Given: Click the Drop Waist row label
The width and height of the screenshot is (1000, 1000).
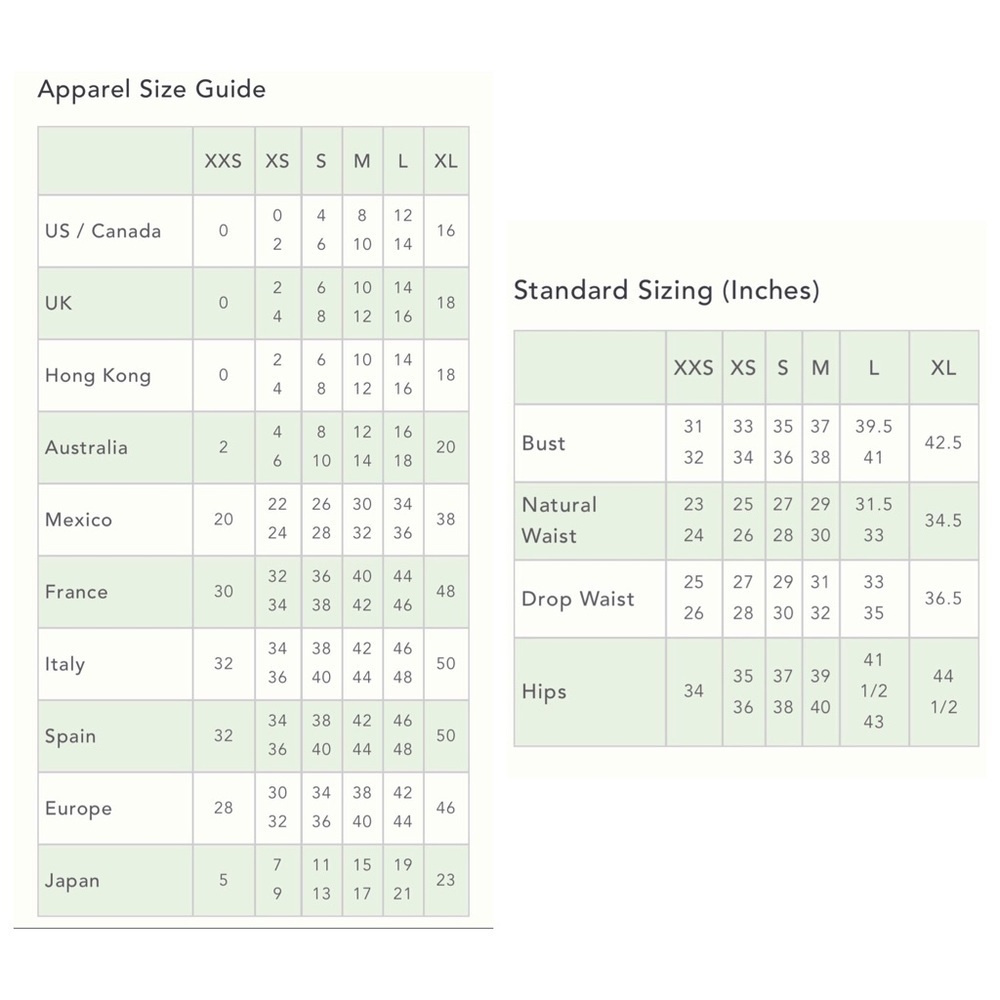Looking at the screenshot, I should pyautogui.click(x=578, y=599).
